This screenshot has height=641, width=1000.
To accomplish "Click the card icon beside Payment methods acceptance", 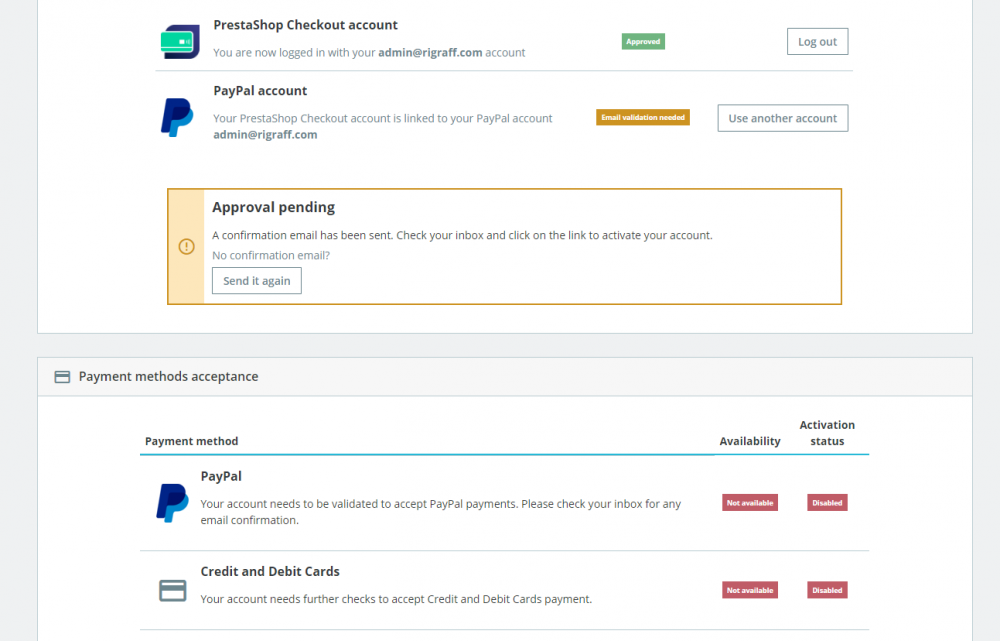I will coord(62,377).
